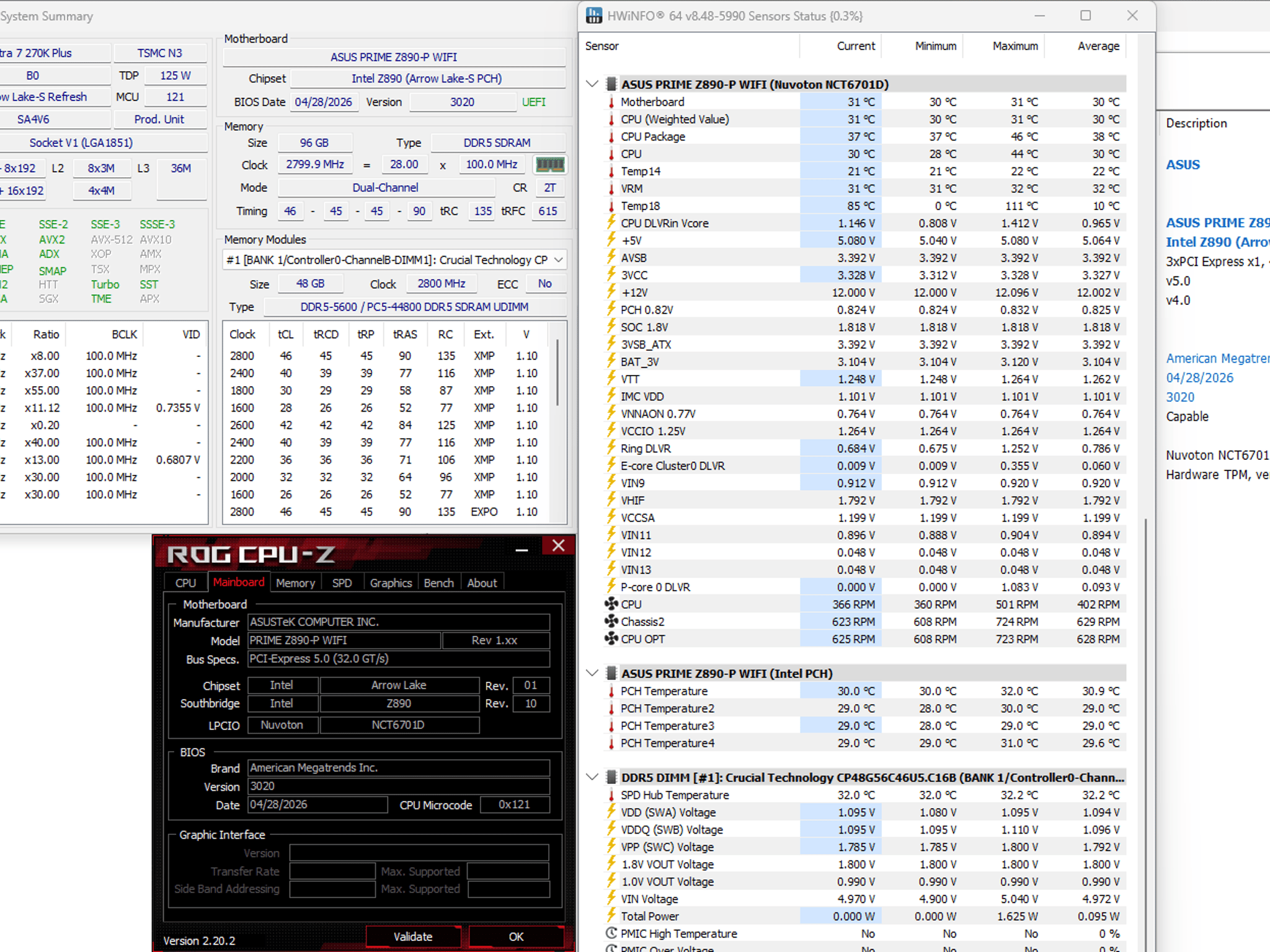Viewport: 1270px width, 952px height.
Task: Click the CPU-Z Model field PRIME Z890-P WIFI
Action: (344, 640)
